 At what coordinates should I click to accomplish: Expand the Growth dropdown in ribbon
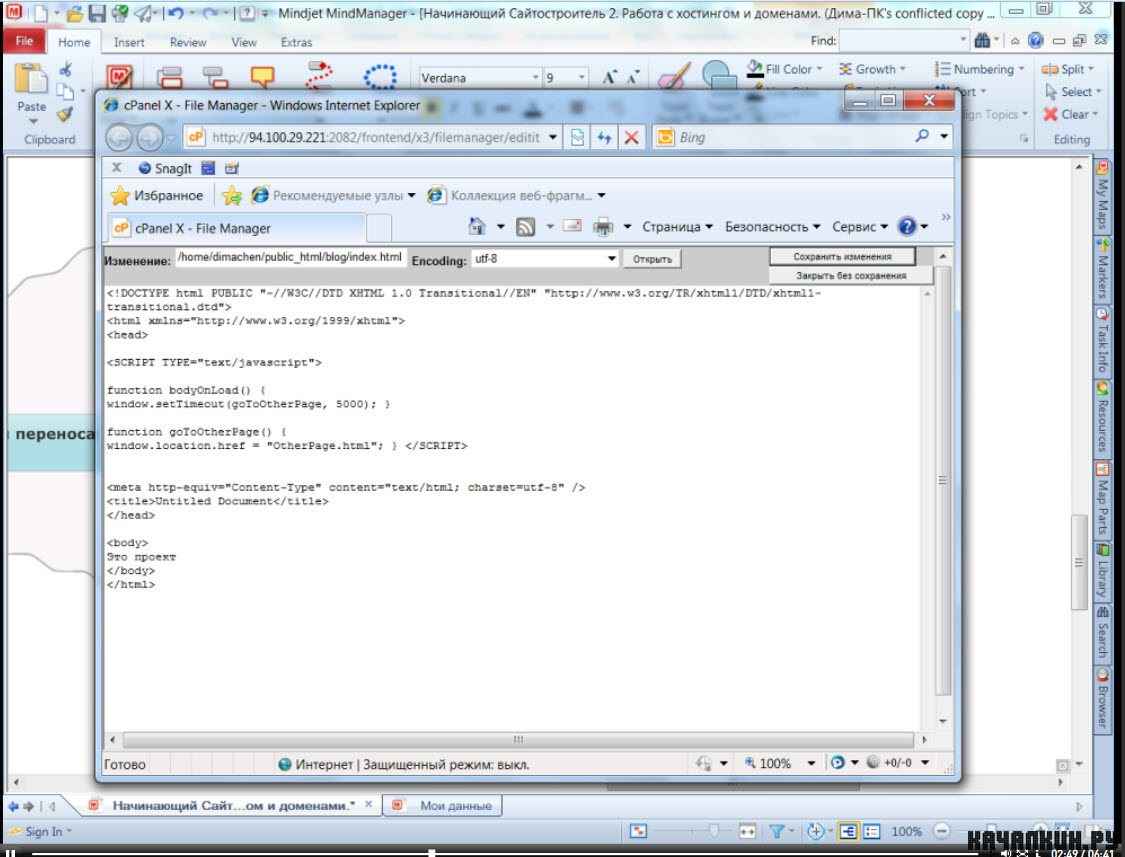(903, 70)
